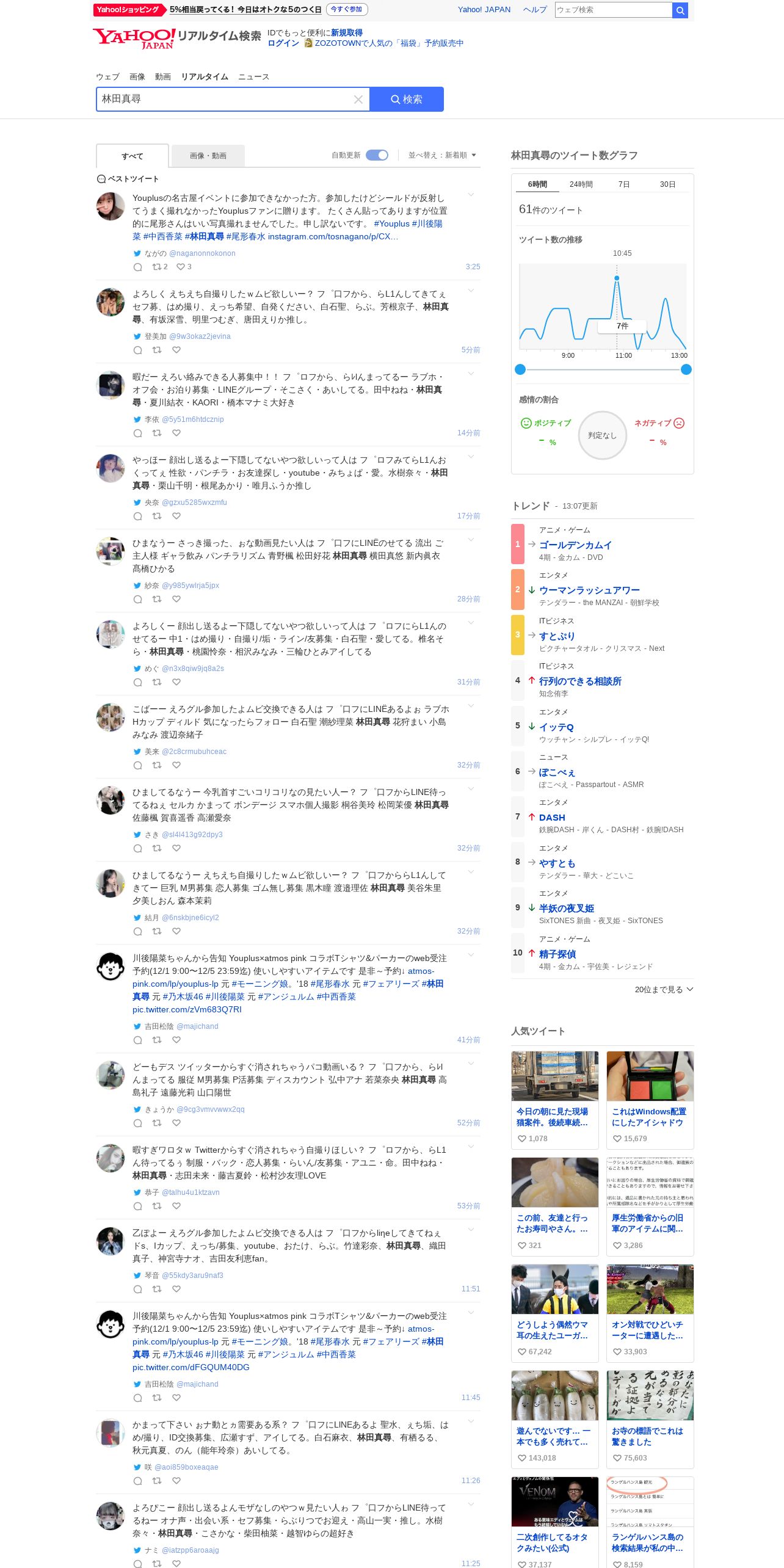Click like heart on 登美加's tweet
The width and height of the screenshot is (784, 1568).
coord(176,350)
